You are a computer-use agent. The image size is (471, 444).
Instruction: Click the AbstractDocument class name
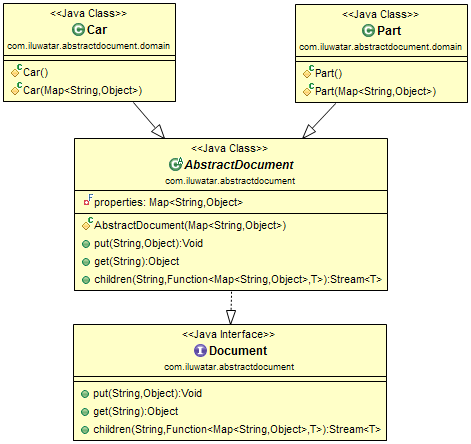coord(239,165)
